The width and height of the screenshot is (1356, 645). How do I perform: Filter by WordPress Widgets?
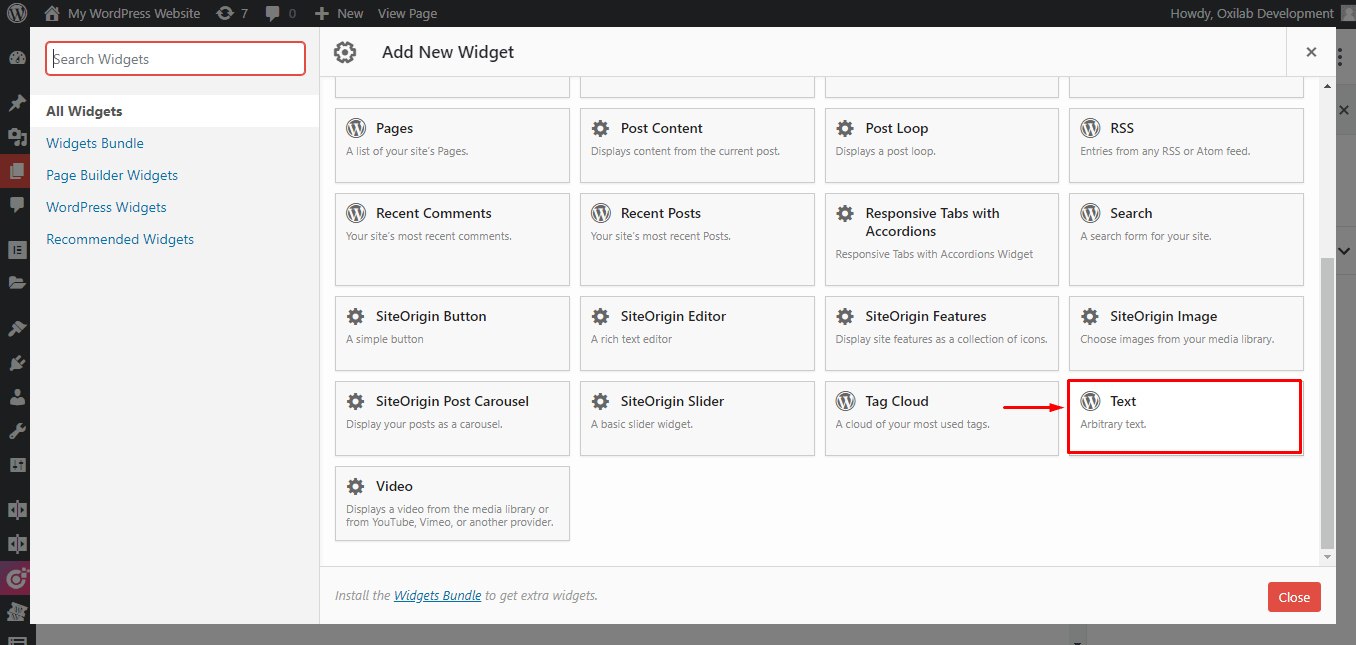[106, 207]
